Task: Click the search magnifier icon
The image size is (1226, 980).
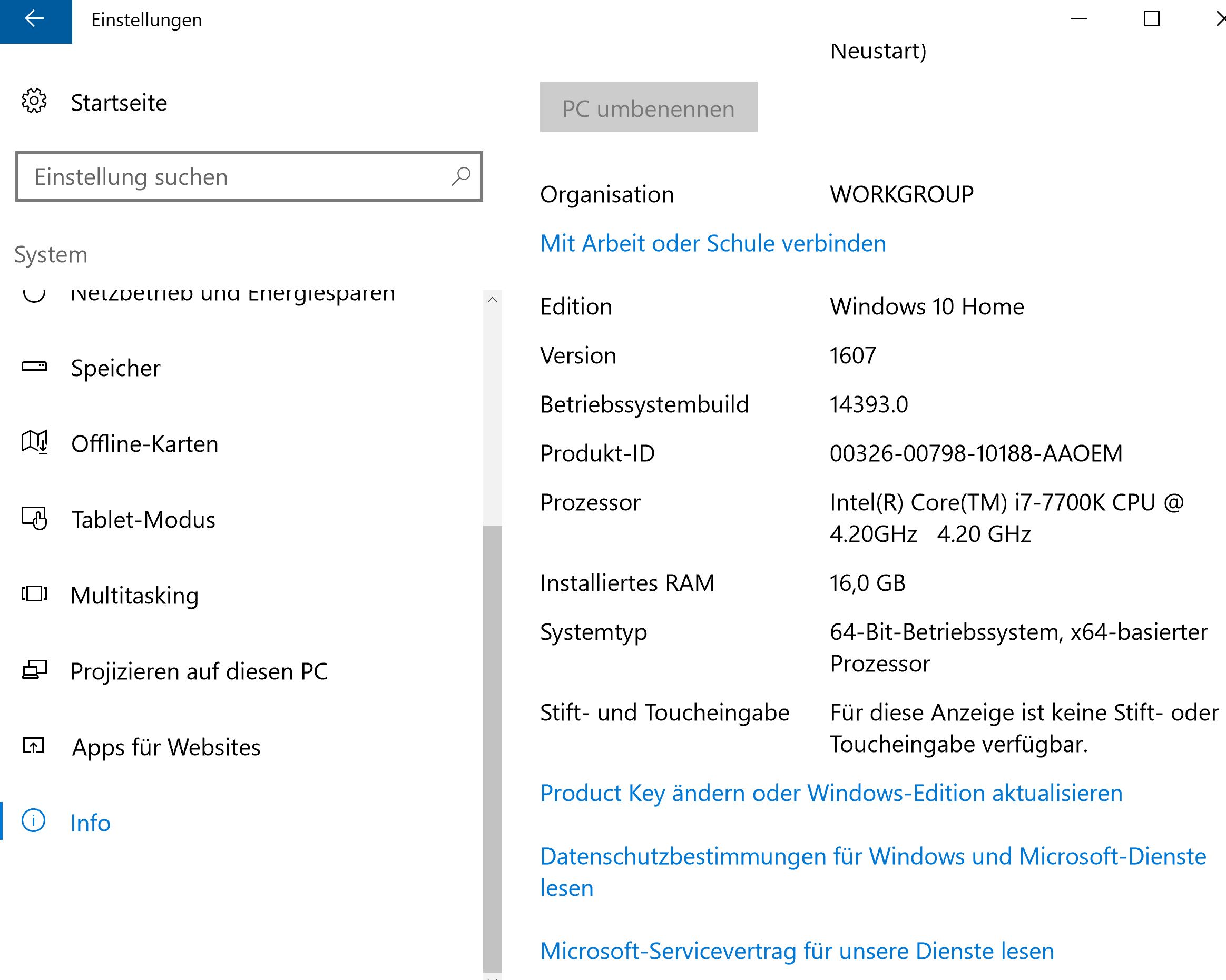Action: 460,176
